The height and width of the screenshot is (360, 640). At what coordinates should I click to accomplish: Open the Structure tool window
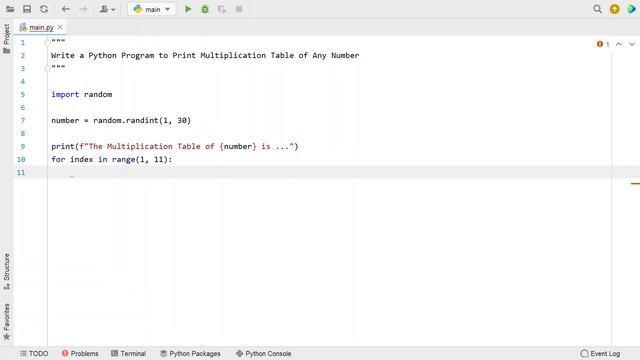click(x=7, y=271)
